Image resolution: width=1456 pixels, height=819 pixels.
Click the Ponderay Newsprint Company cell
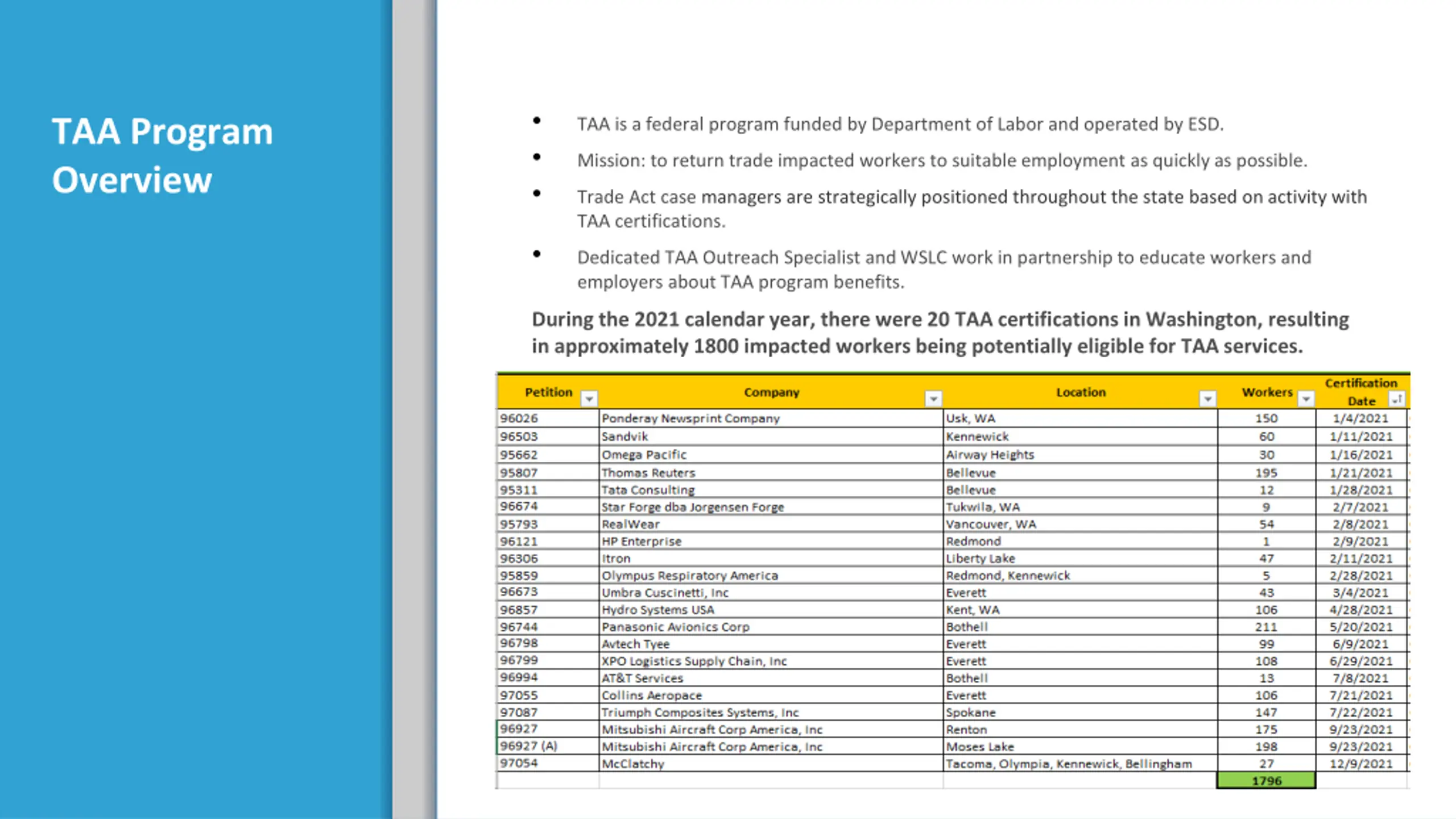click(771, 418)
